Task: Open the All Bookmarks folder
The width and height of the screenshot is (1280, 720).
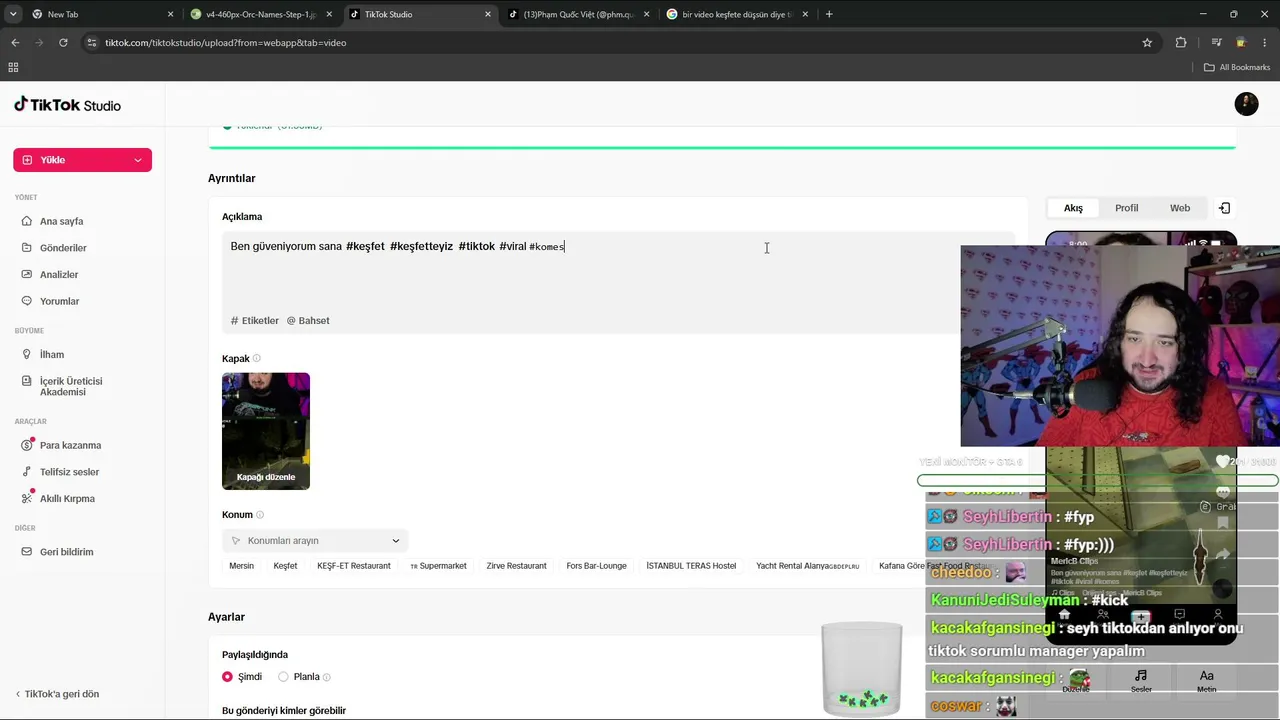Action: [x=1237, y=67]
